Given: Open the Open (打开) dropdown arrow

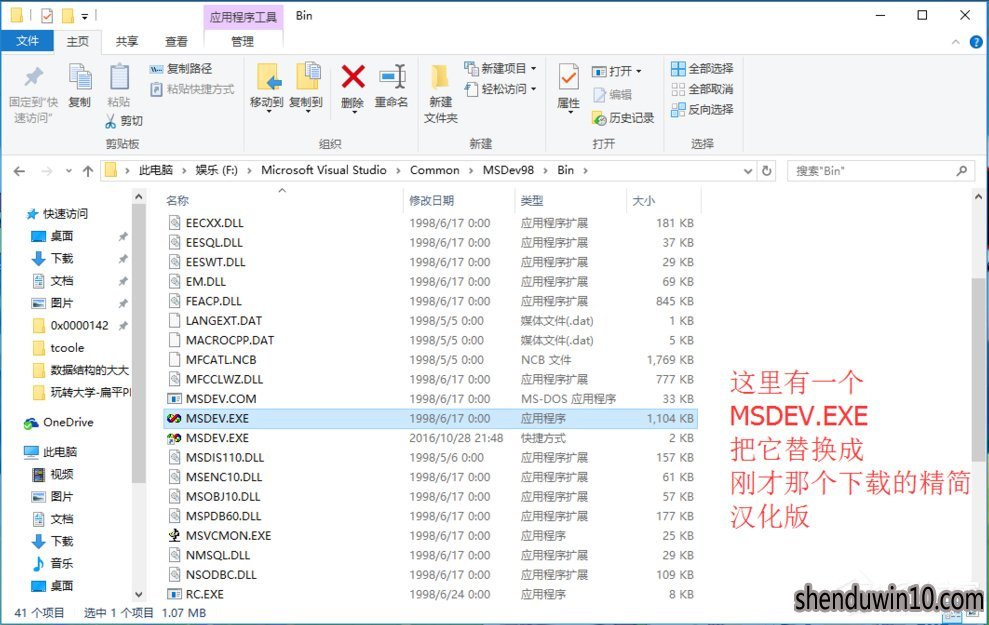Looking at the screenshot, I should pyautogui.click(x=638, y=71).
